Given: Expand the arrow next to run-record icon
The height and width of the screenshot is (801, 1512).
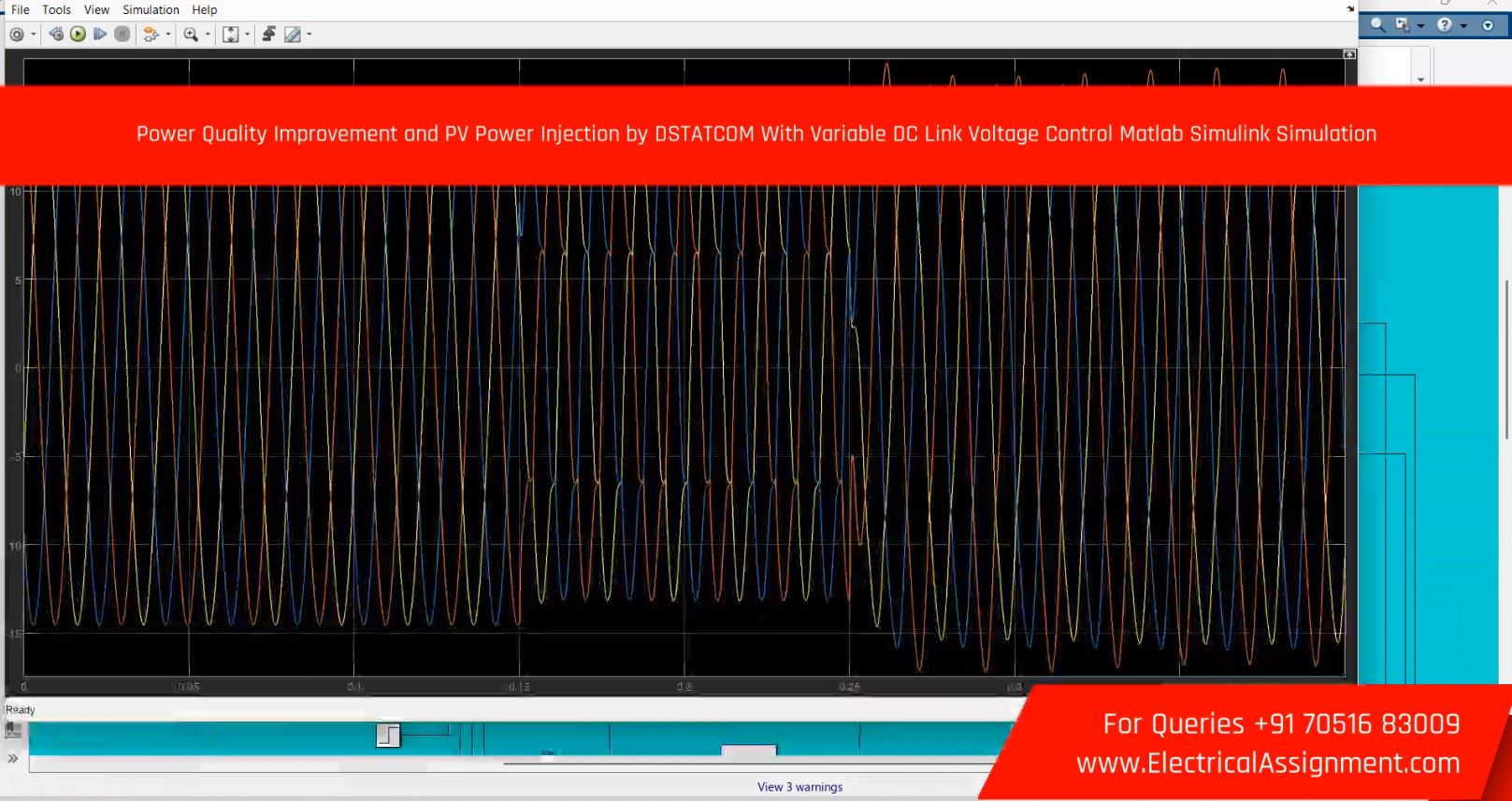Looking at the screenshot, I should pos(1420,26).
